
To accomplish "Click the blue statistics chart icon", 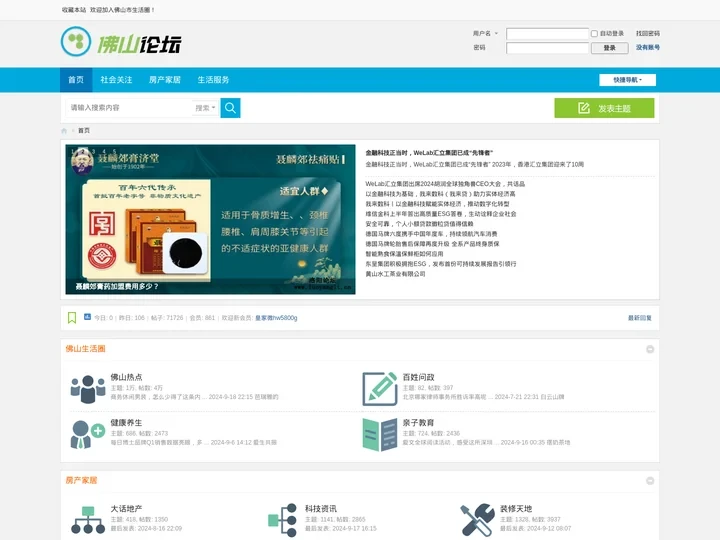I will coord(87,317).
